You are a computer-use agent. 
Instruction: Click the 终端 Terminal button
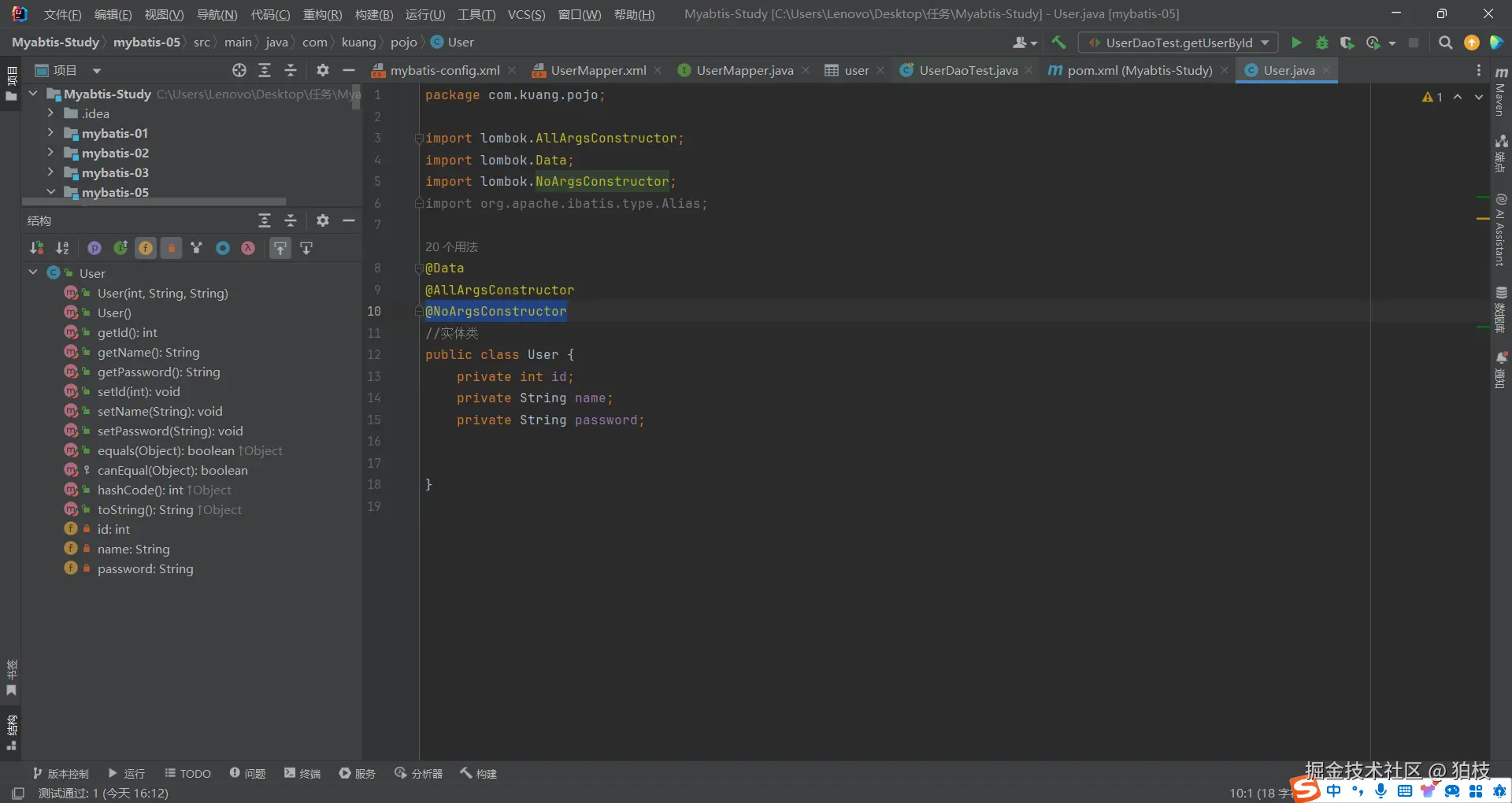(302, 773)
